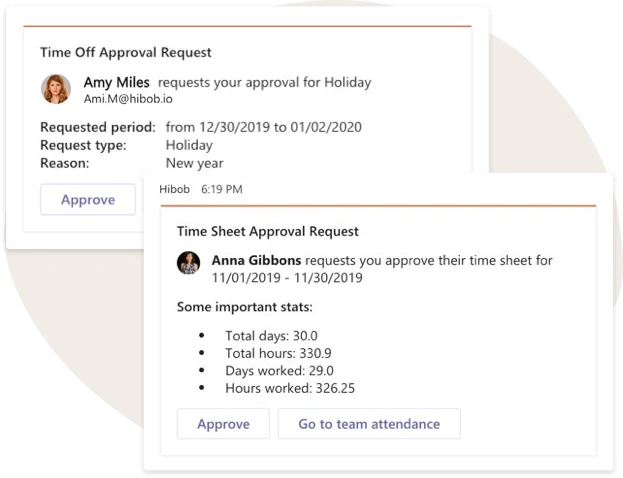
Task: Click the Total days: 30.0 line
Action: click(x=271, y=336)
